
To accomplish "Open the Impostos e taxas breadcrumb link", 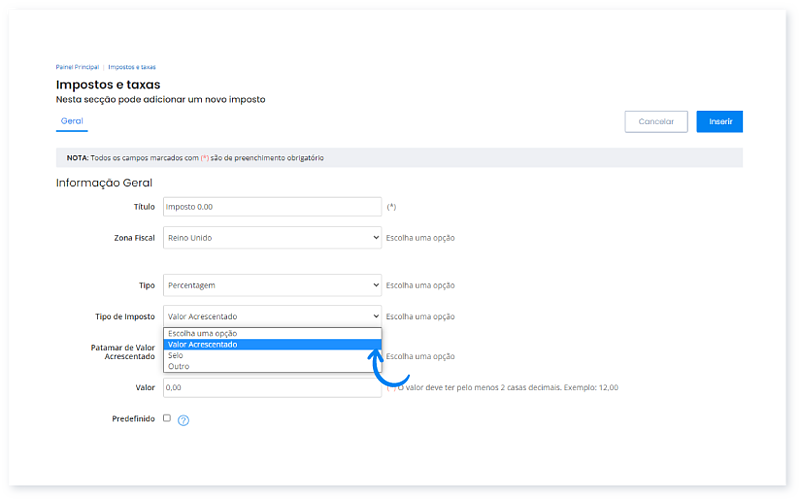I will (132, 67).
